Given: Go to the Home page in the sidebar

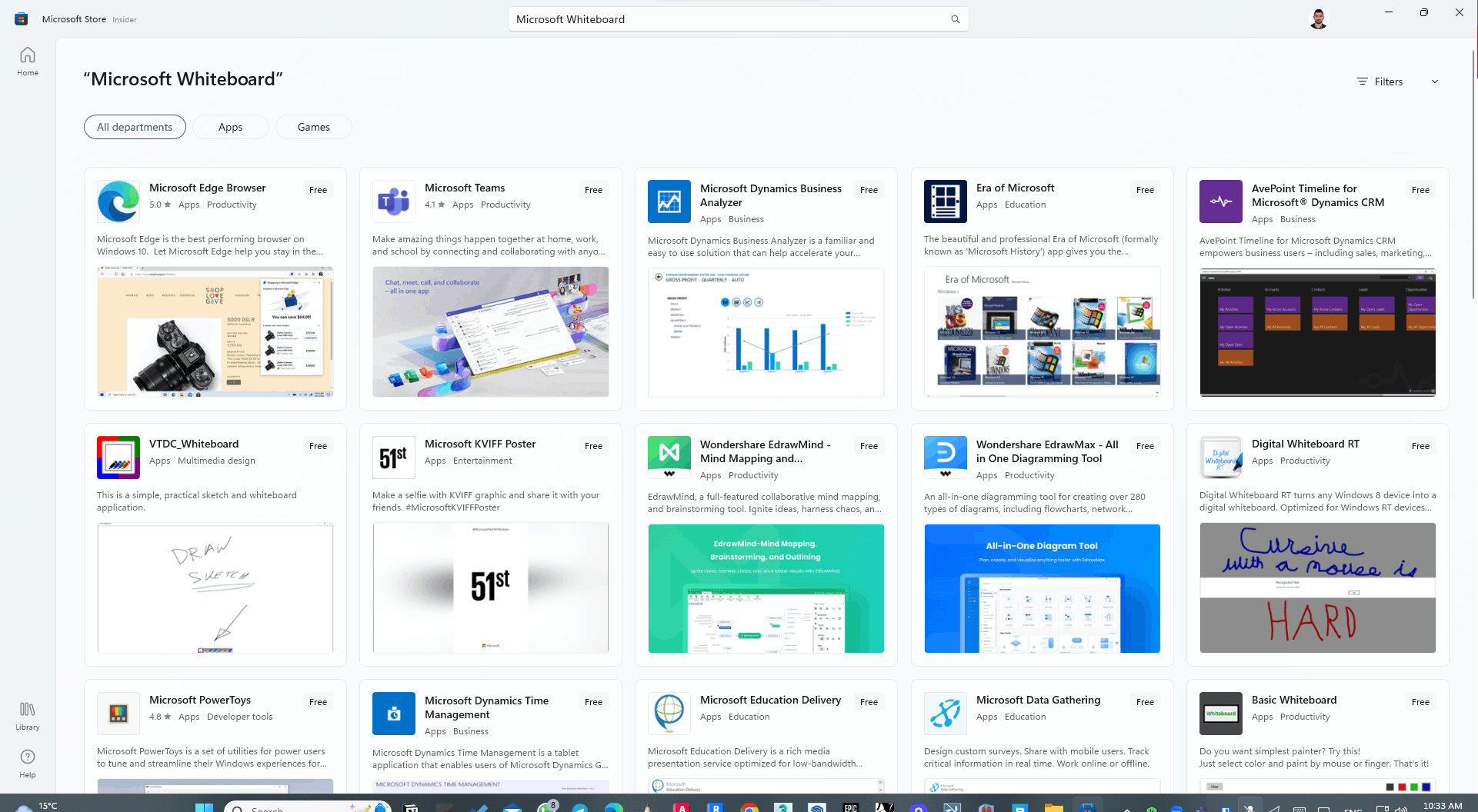Looking at the screenshot, I should tap(28, 62).
